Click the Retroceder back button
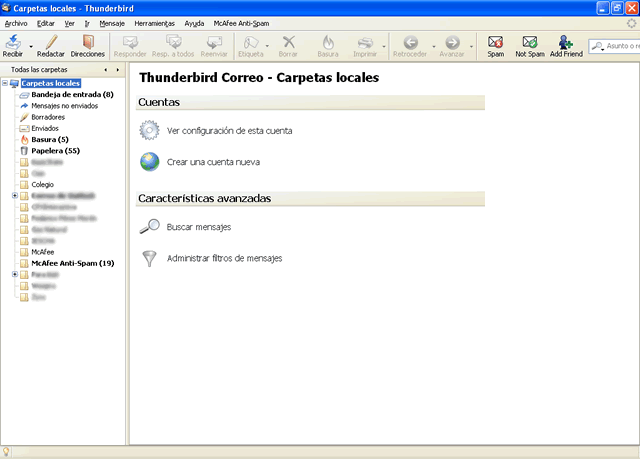Image resolution: width=640 pixels, height=459 pixels. (410, 46)
